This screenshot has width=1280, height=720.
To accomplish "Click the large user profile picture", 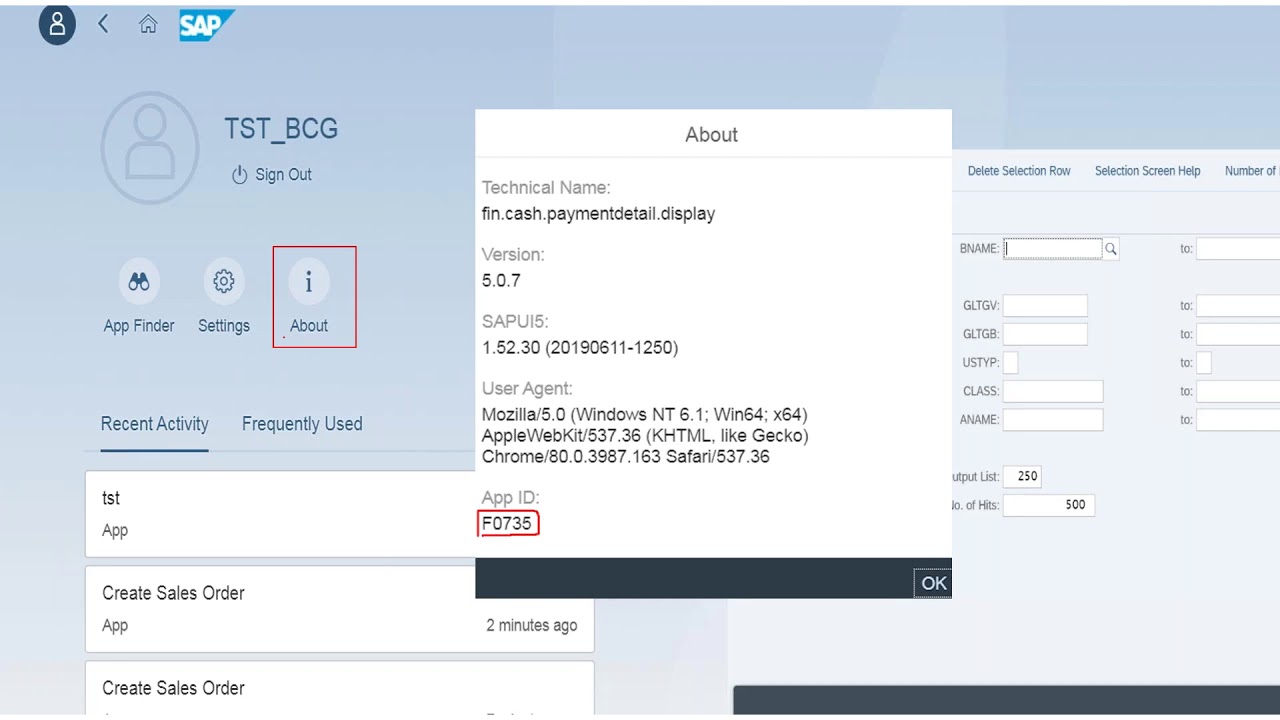I will click(150, 147).
